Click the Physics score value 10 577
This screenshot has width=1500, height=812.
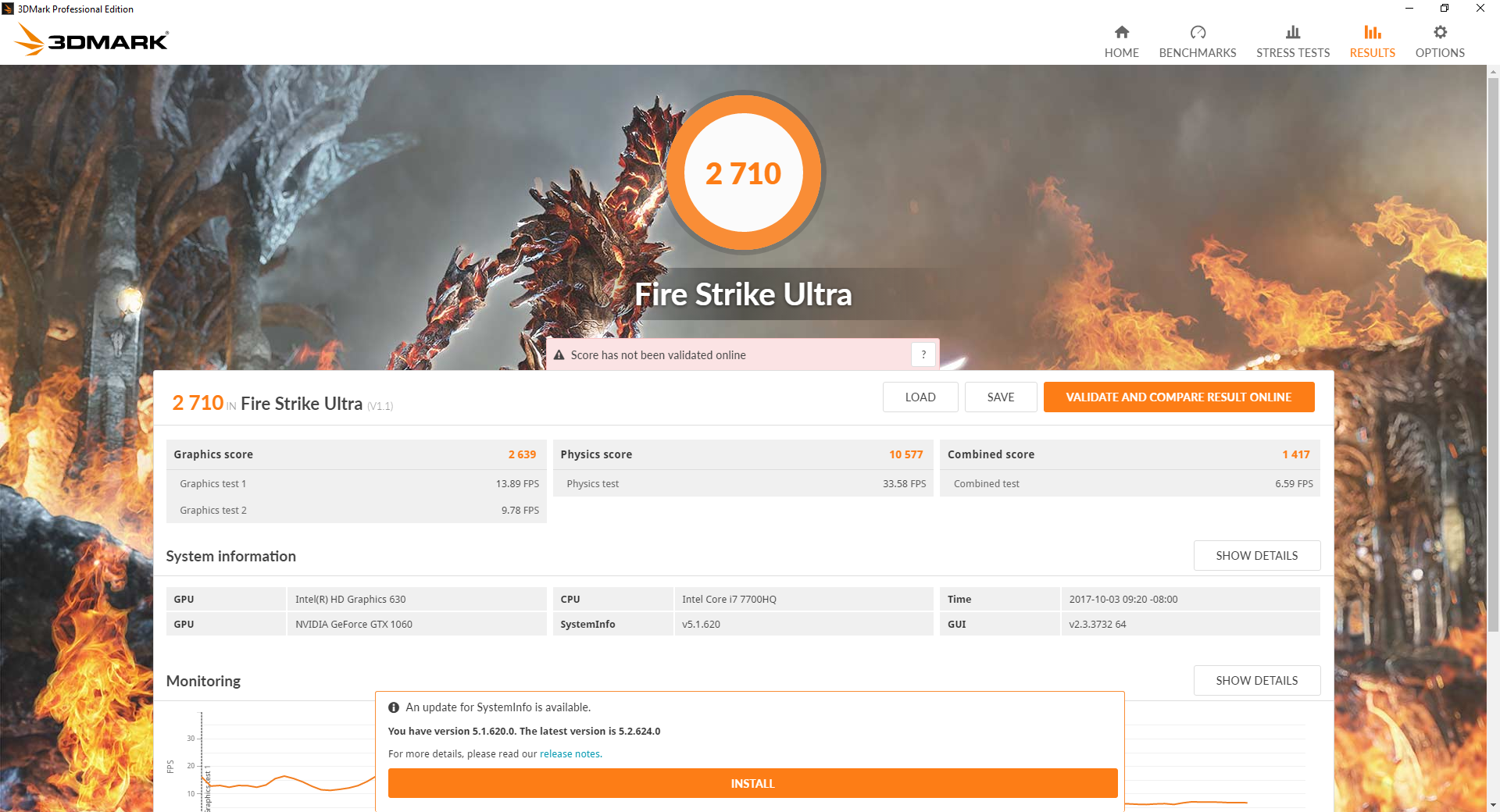pos(906,454)
